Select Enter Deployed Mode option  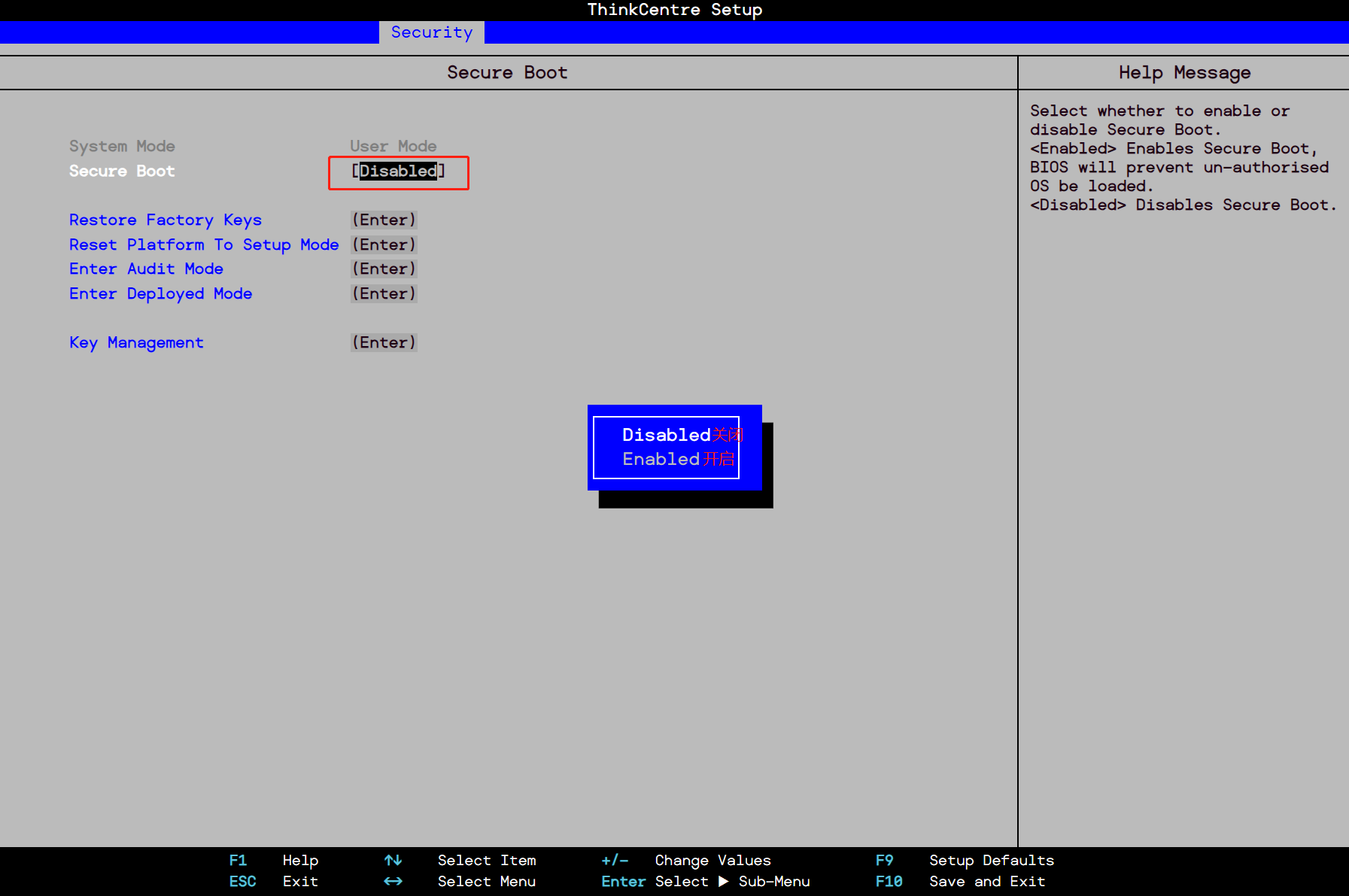pos(160,294)
